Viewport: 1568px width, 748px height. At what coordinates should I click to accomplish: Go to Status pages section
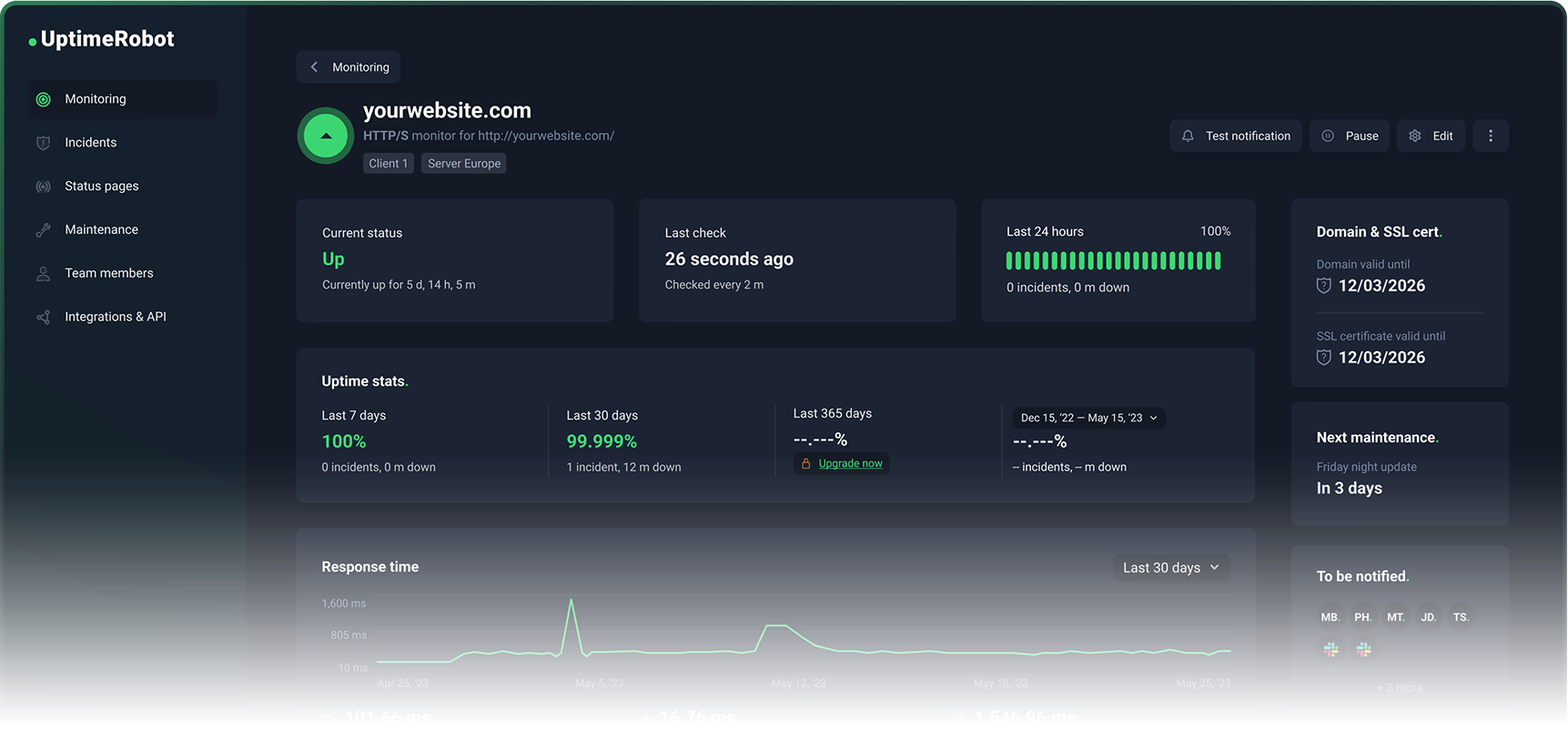(x=101, y=187)
